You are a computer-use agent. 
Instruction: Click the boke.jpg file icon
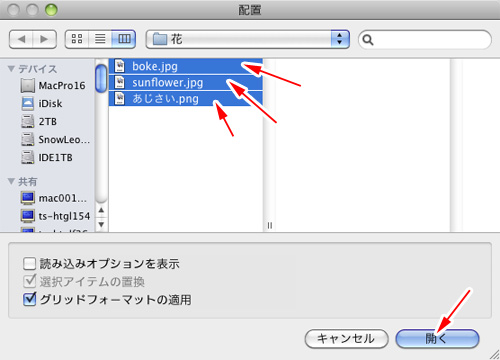[119, 66]
